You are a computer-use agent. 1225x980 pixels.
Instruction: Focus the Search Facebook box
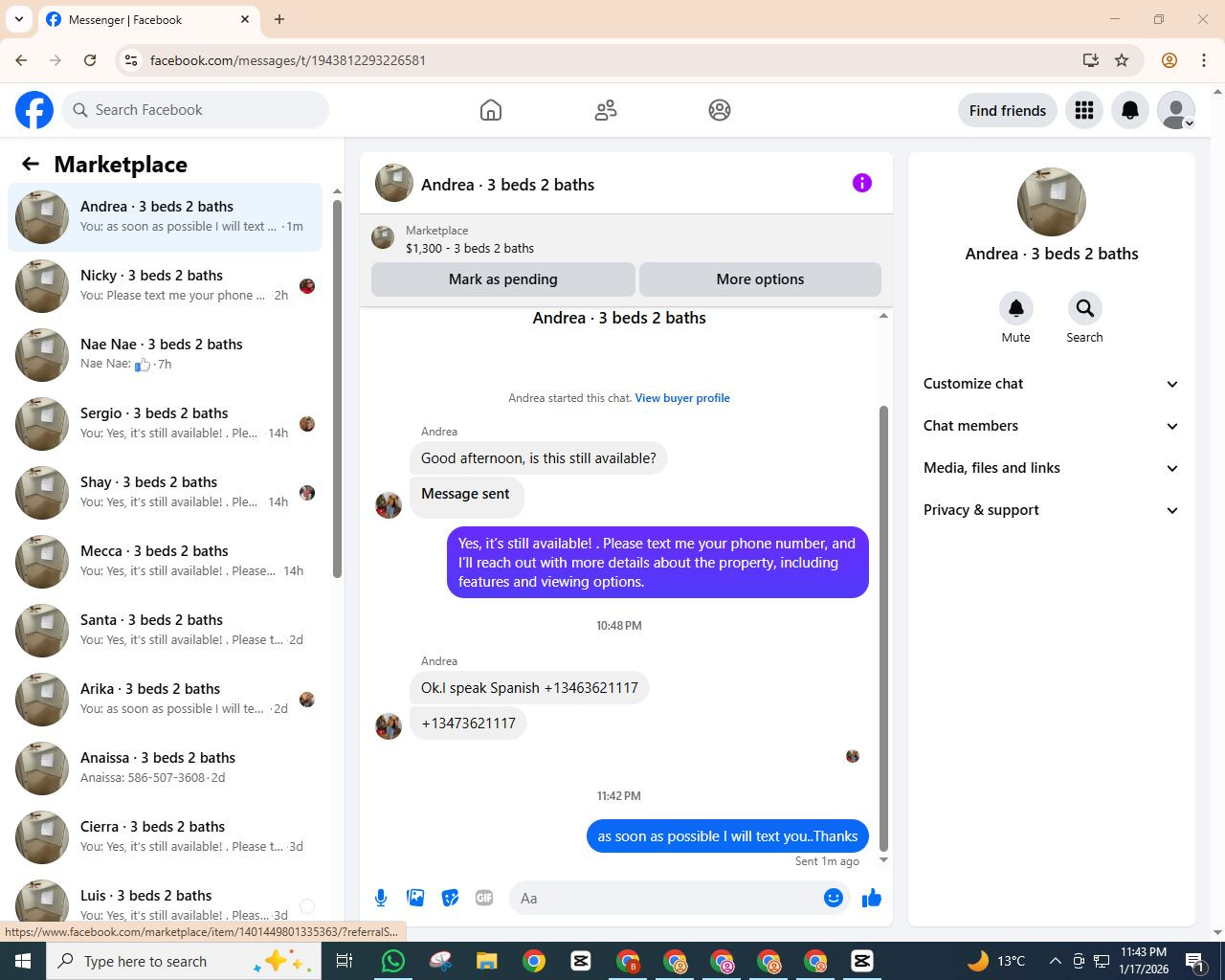tap(195, 110)
